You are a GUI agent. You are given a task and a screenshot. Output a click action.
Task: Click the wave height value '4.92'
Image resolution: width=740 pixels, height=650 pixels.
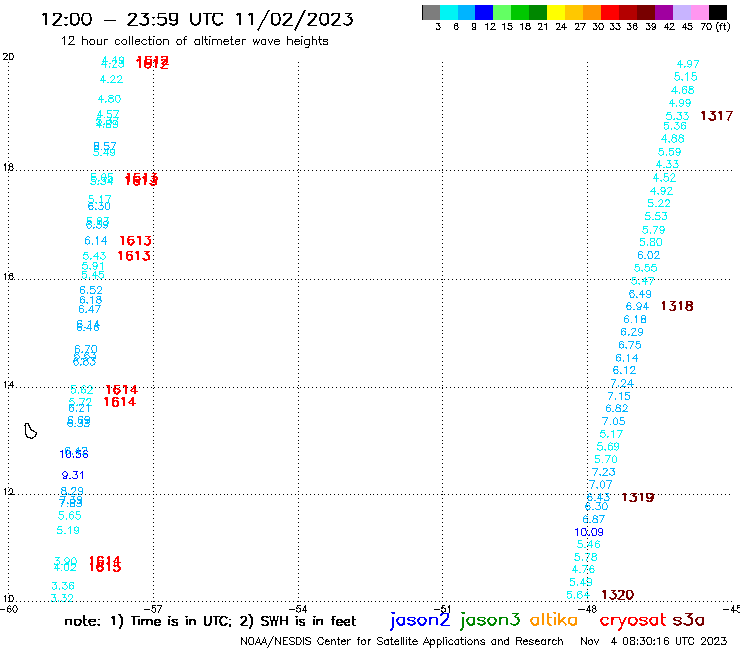tap(661, 191)
